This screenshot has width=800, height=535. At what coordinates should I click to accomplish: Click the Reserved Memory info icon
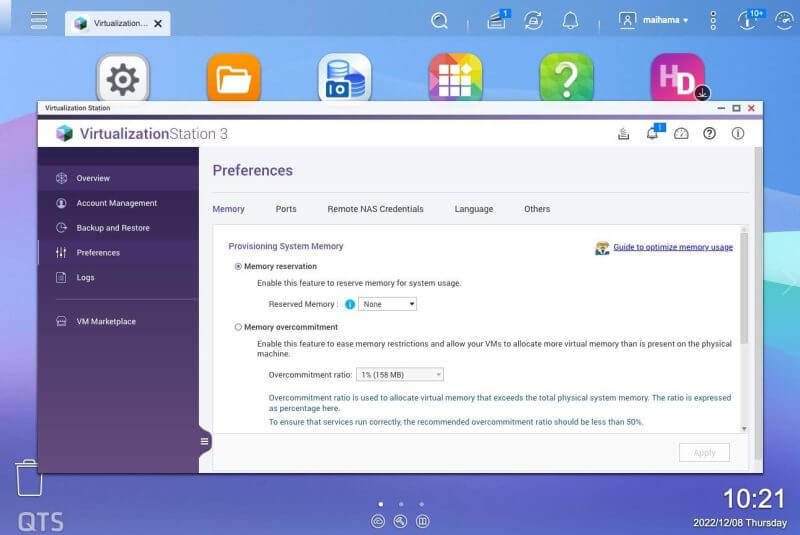click(350, 304)
